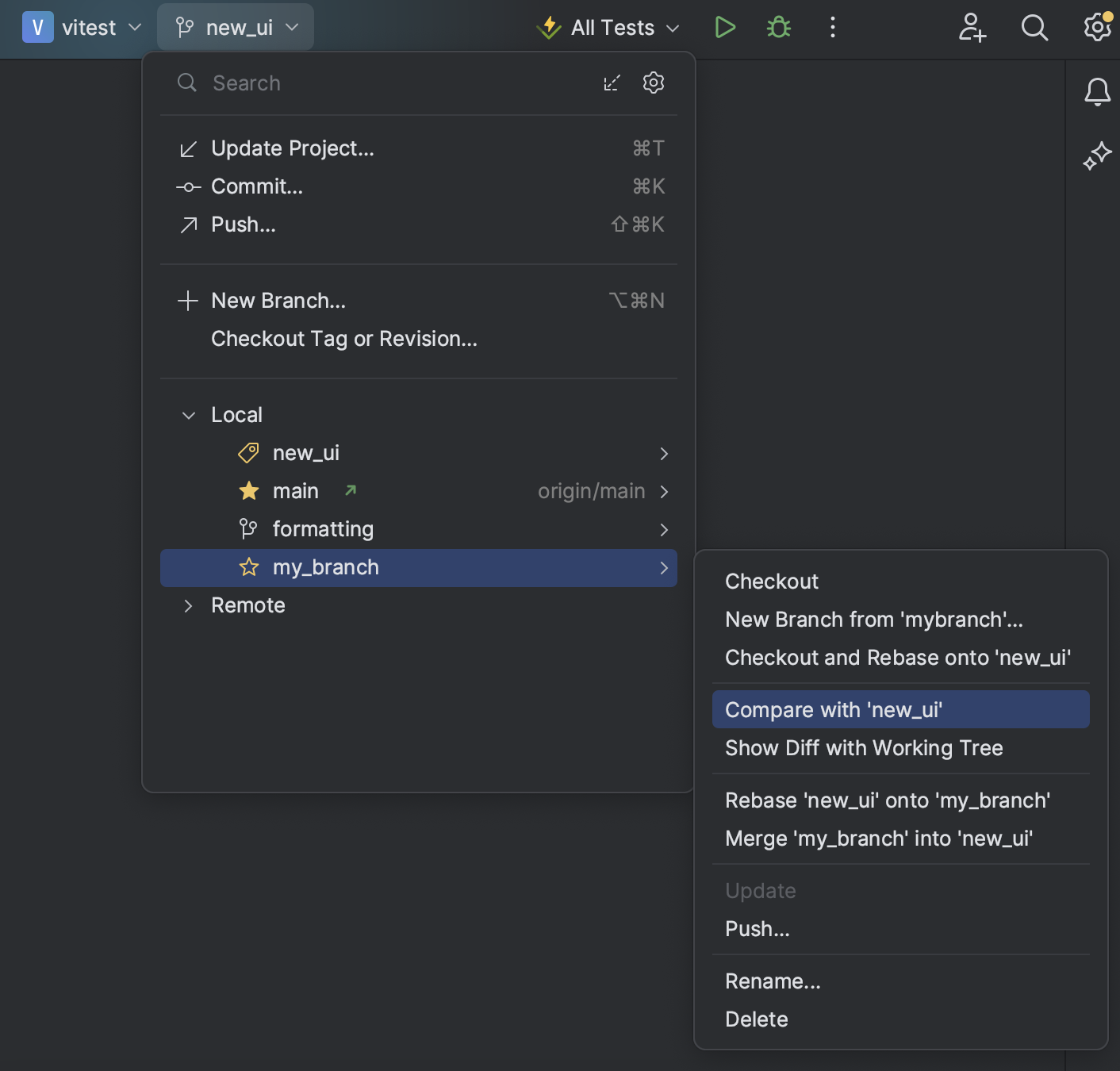Click Checkout Tag or Revision...

pyautogui.click(x=343, y=339)
